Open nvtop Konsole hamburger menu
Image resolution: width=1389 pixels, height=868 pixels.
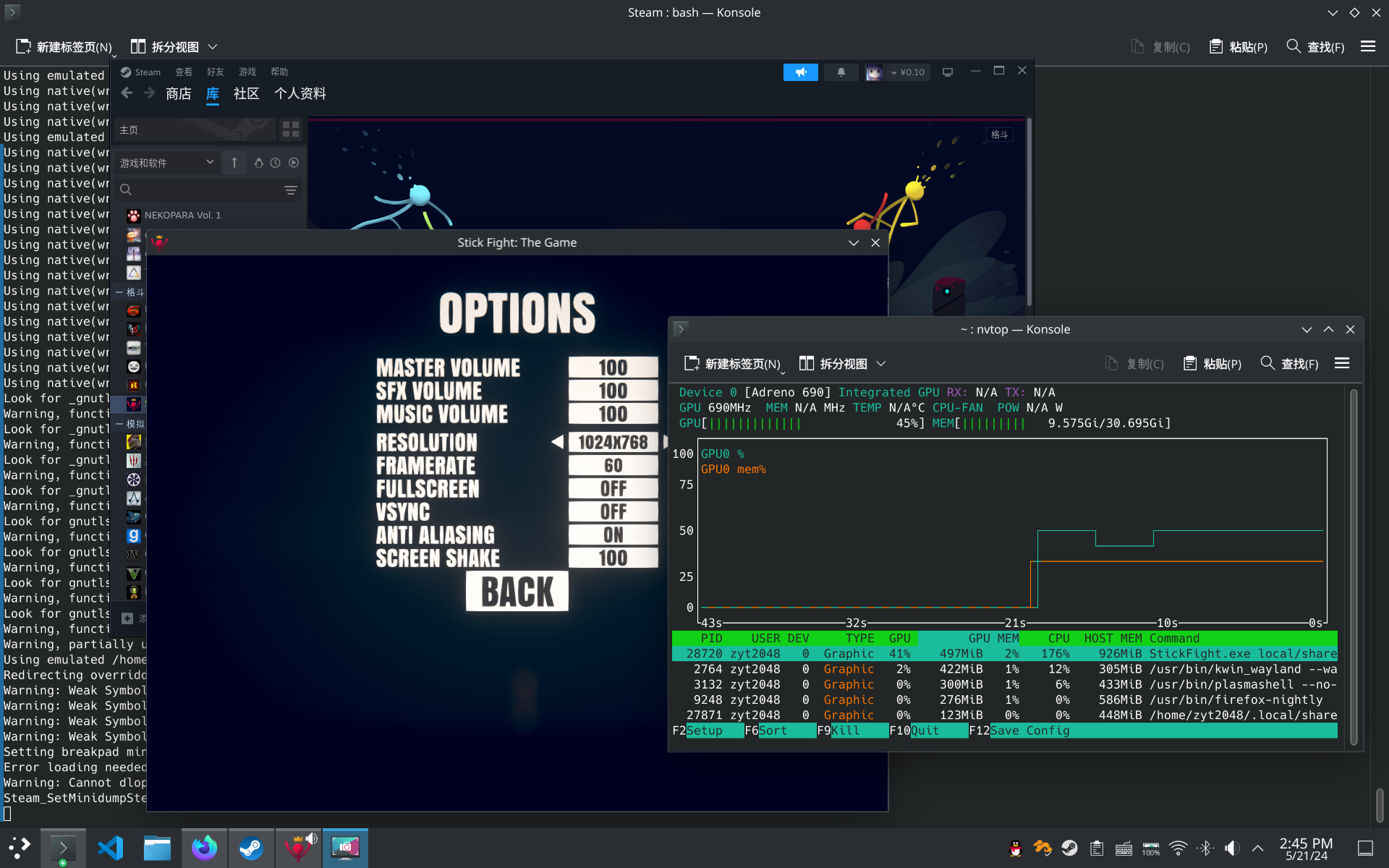(1341, 363)
